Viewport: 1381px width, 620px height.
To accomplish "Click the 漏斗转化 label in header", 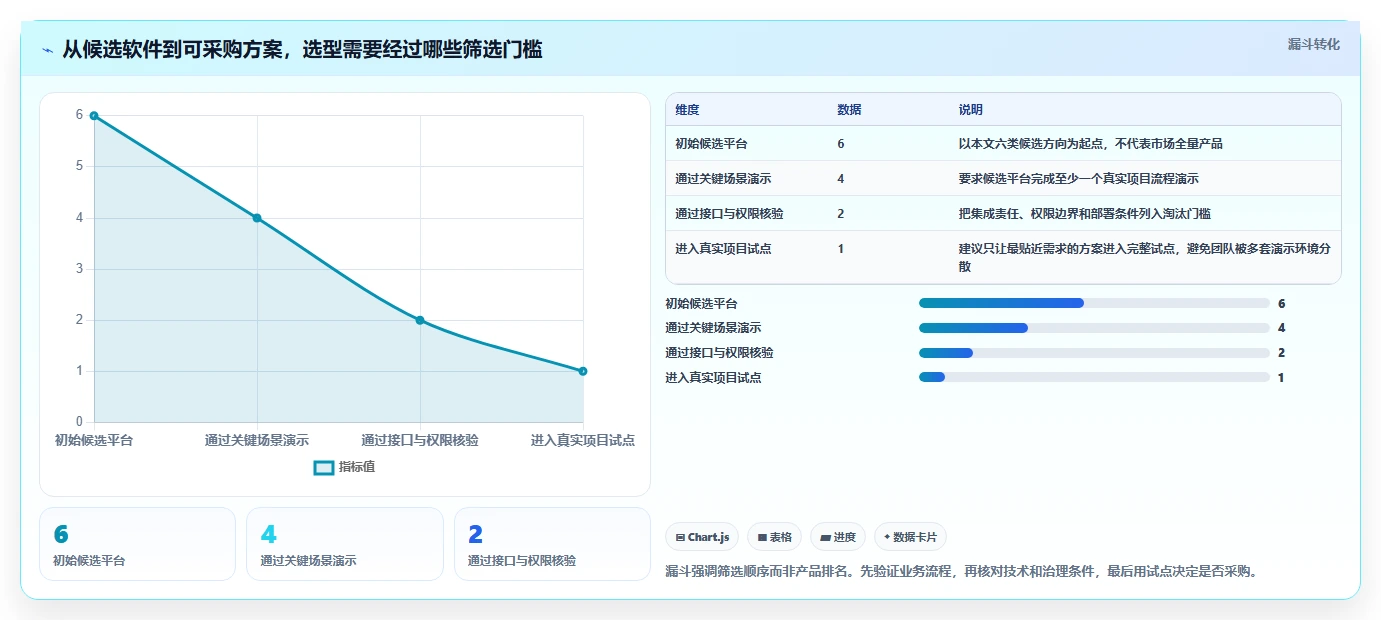I will pyautogui.click(x=1313, y=44).
